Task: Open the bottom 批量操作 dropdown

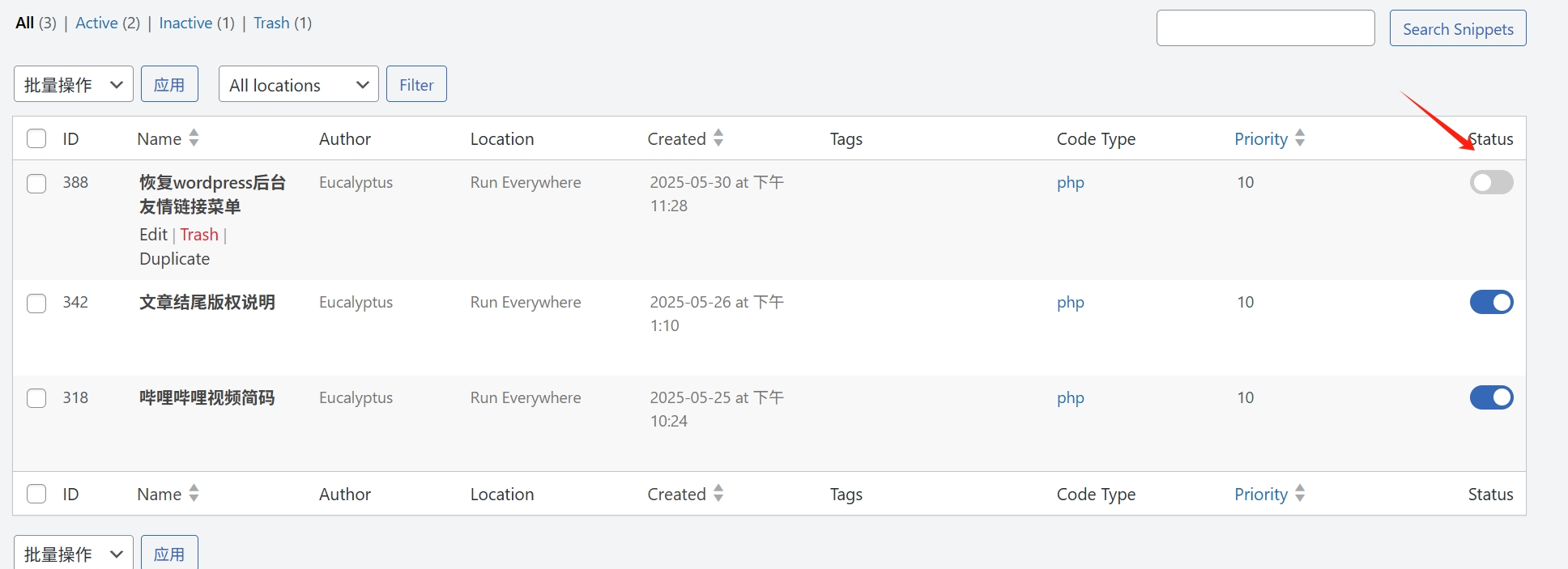Action: tap(74, 554)
